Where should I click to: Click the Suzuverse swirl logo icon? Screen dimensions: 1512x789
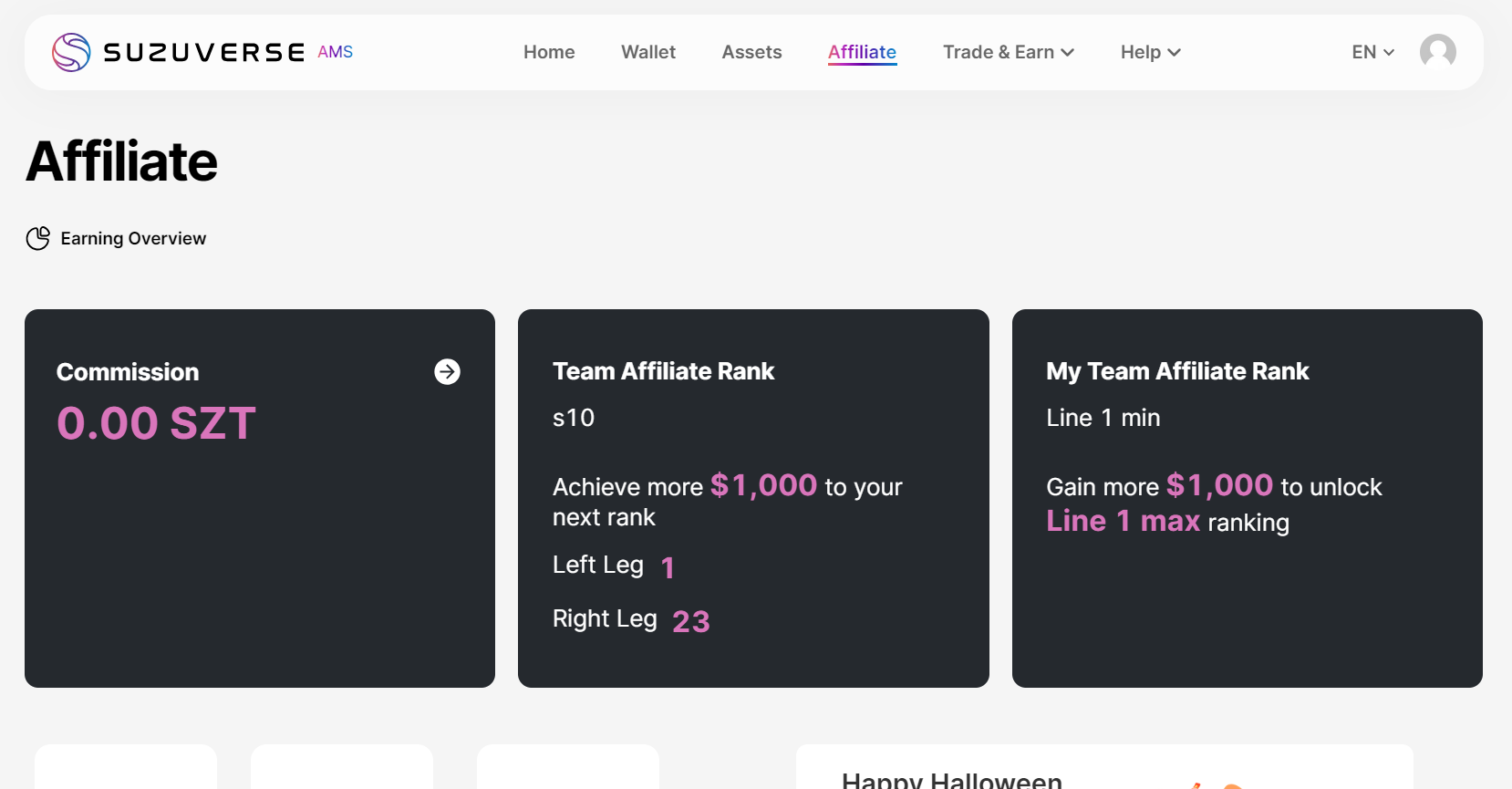(x=71, y=52)
